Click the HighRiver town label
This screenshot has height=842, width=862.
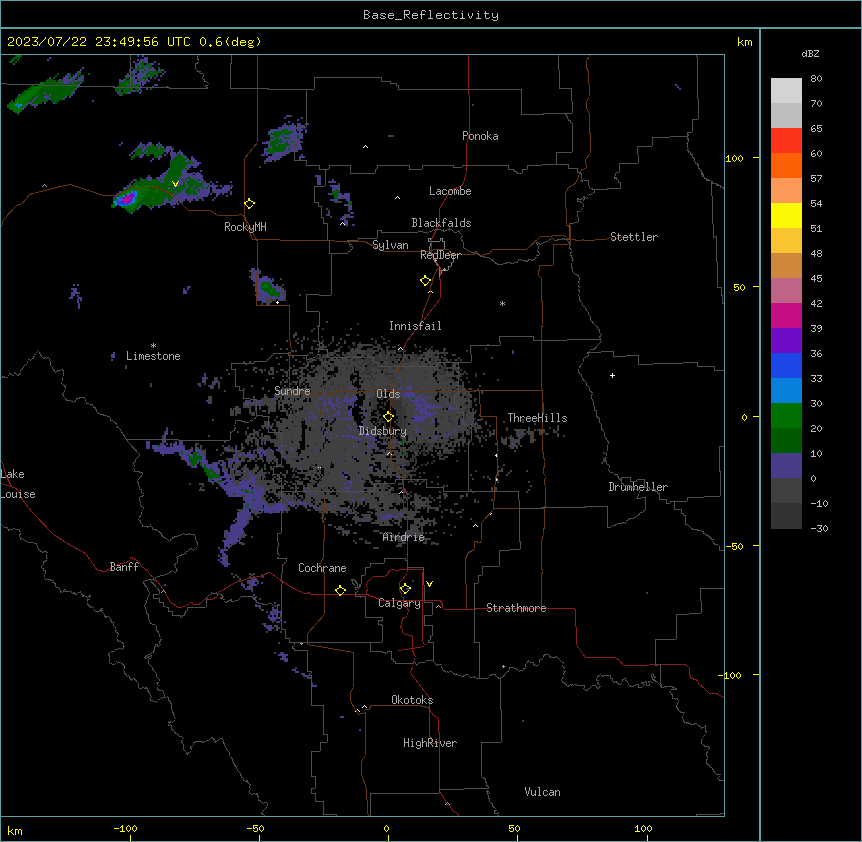click(430, 743)
